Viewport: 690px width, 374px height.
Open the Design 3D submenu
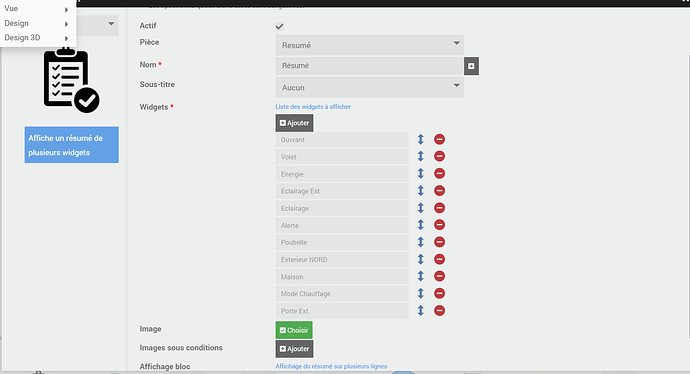point(37,38)
